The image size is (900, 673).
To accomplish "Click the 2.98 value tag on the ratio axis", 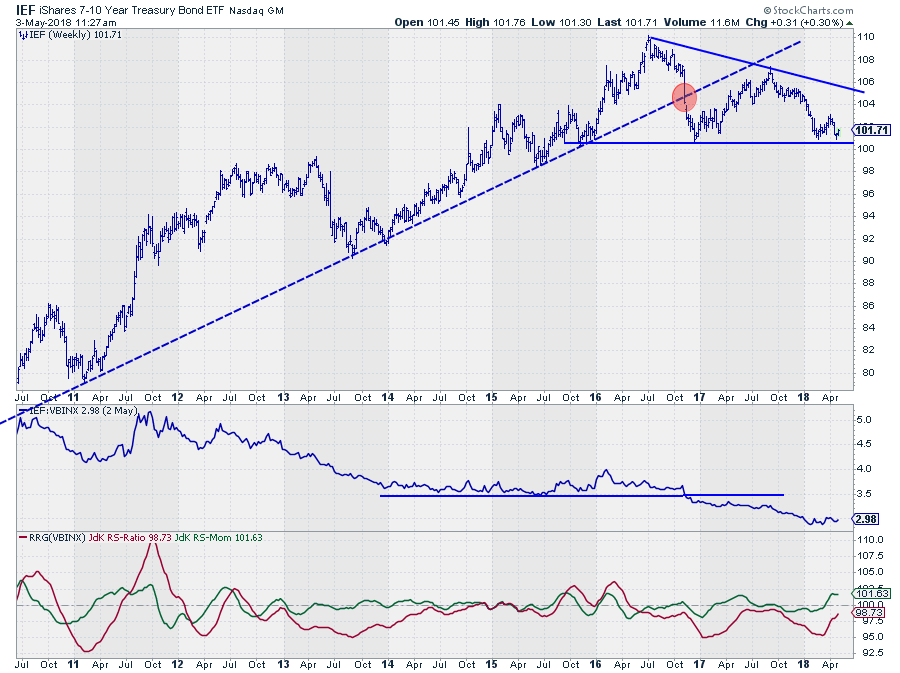I will click(x=866, y=519).
